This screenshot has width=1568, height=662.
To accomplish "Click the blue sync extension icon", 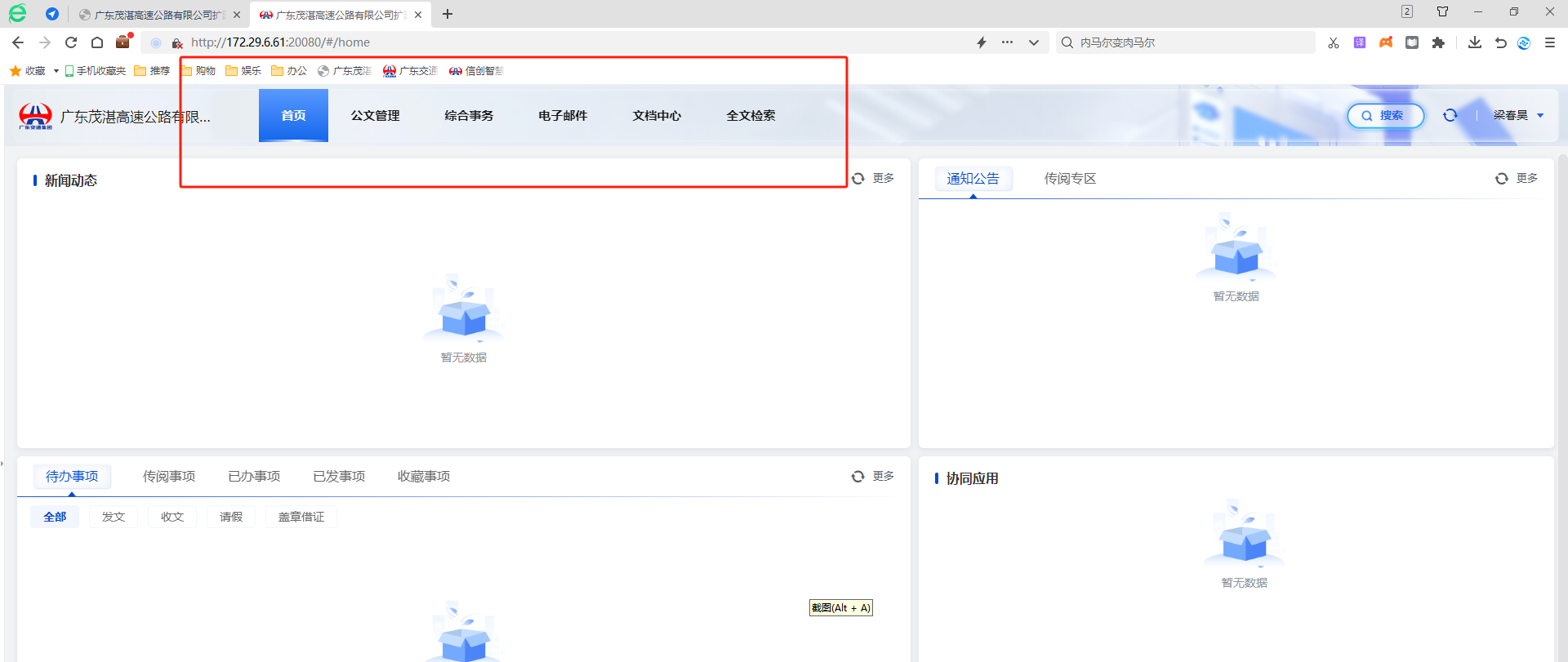I will pyautogui.click(x=1524, y=43).
